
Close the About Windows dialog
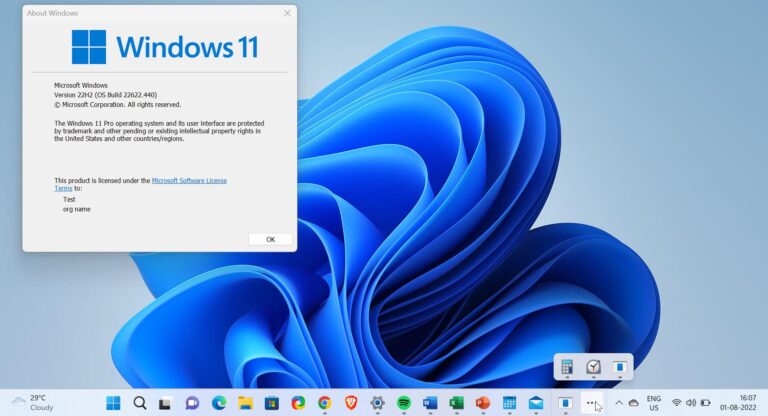coord(288,13)
